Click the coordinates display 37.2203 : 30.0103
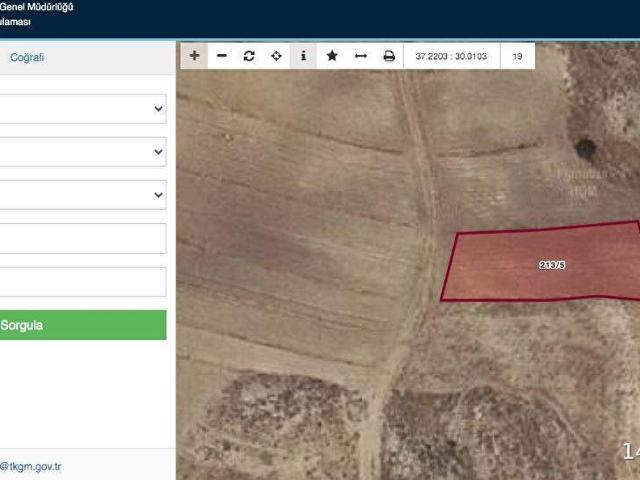This screenshot has width=640, height=480. [x=451, y=56]
